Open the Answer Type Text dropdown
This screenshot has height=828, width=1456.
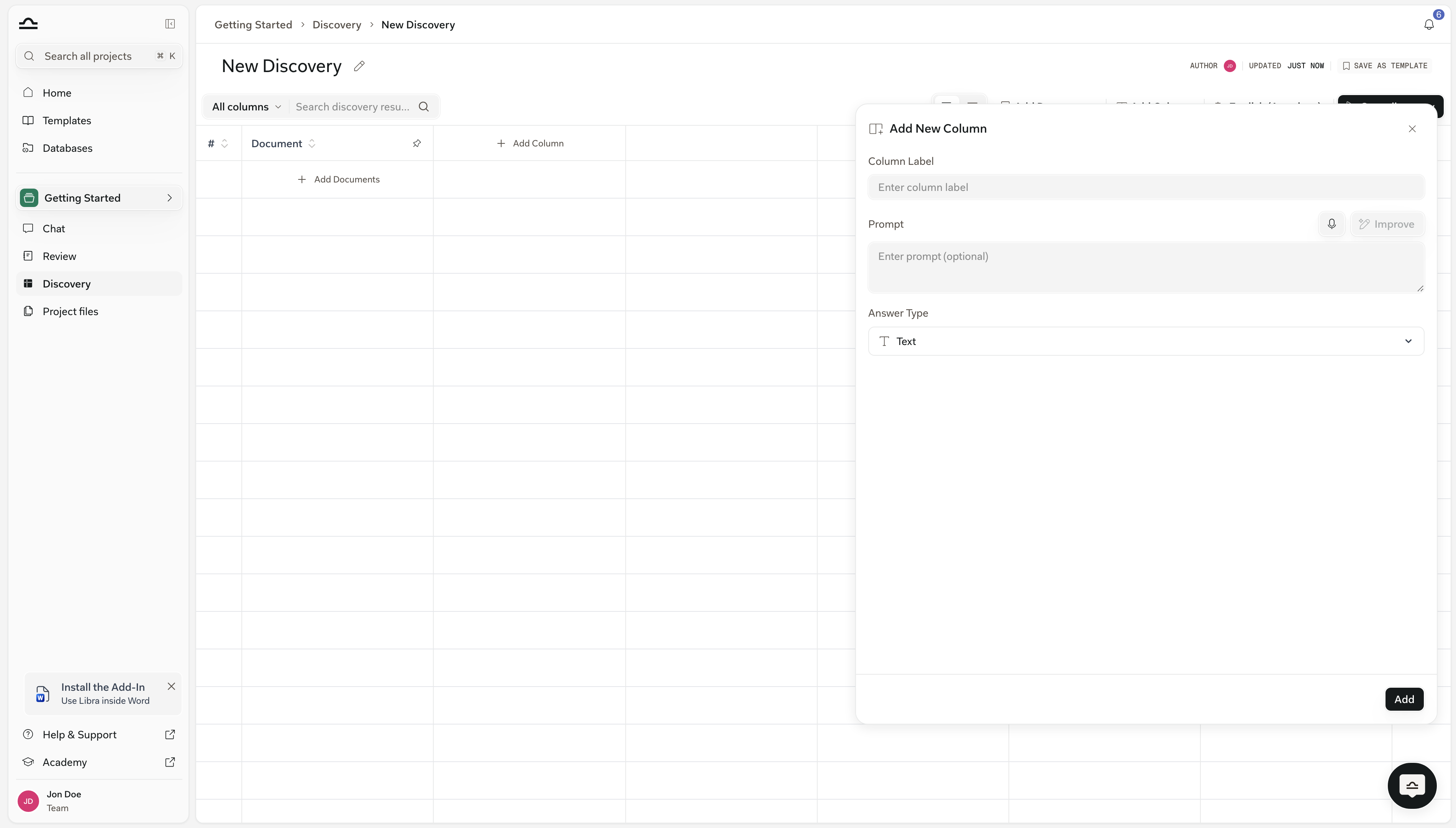(x=1146, y=341)
